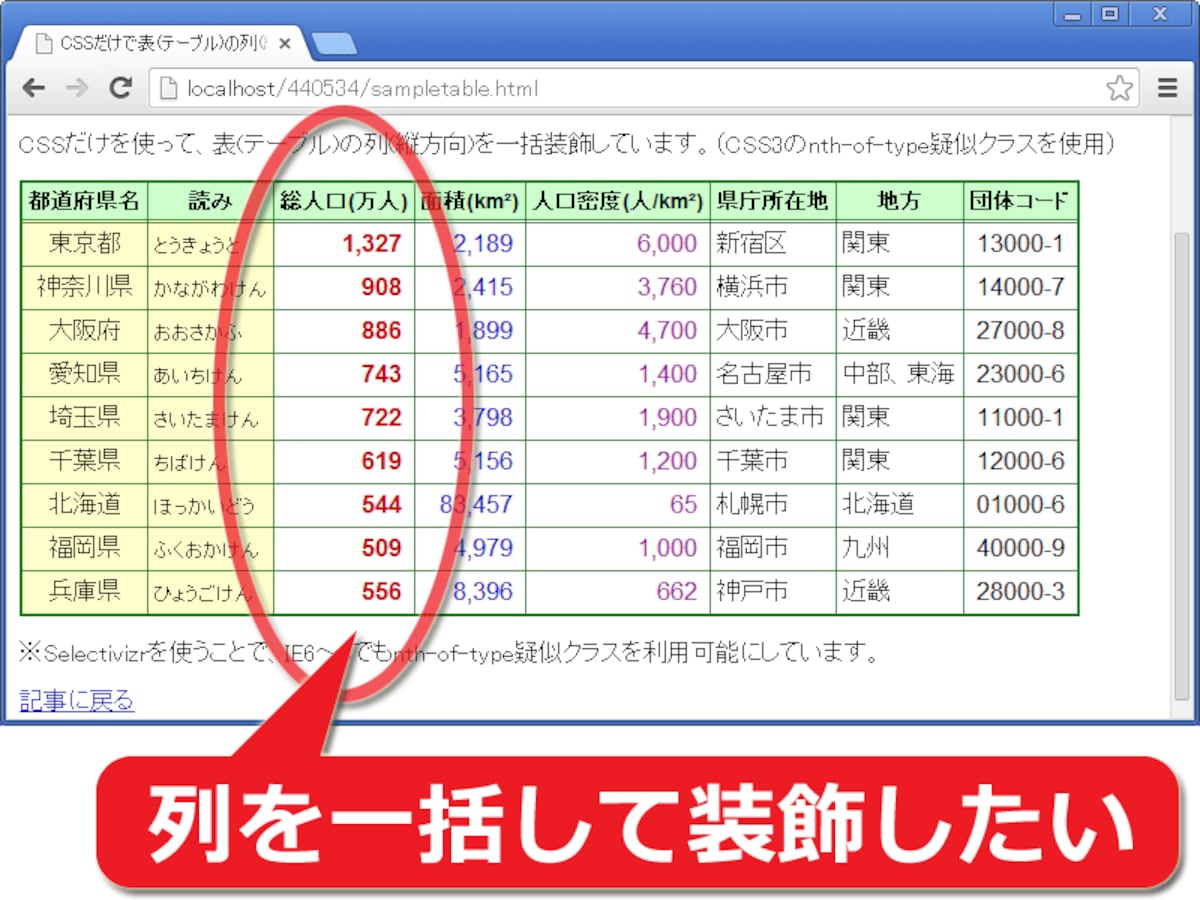Click the 中部、東海 region cell
Image resolution: width=1200 pixels, height=900 pixels.
pyautogui.click(x=900, y=374)
